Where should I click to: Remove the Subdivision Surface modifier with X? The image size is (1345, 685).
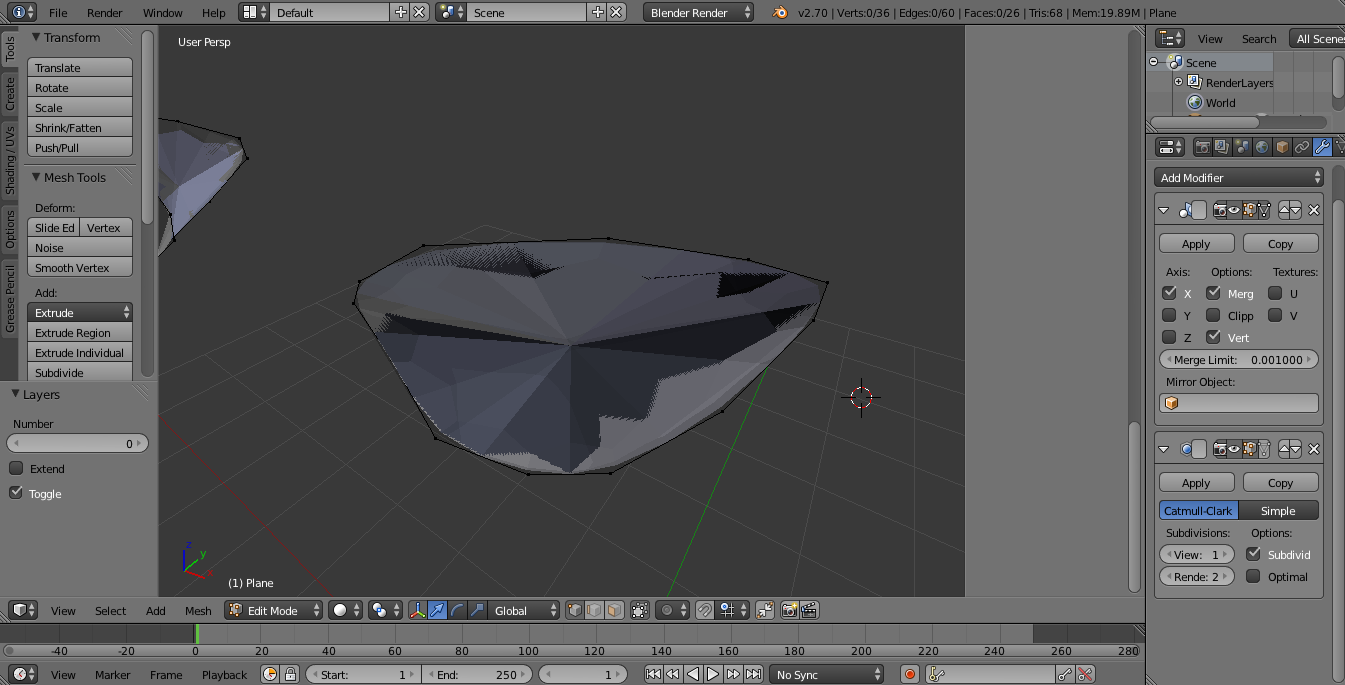[x=1314, y=449]
